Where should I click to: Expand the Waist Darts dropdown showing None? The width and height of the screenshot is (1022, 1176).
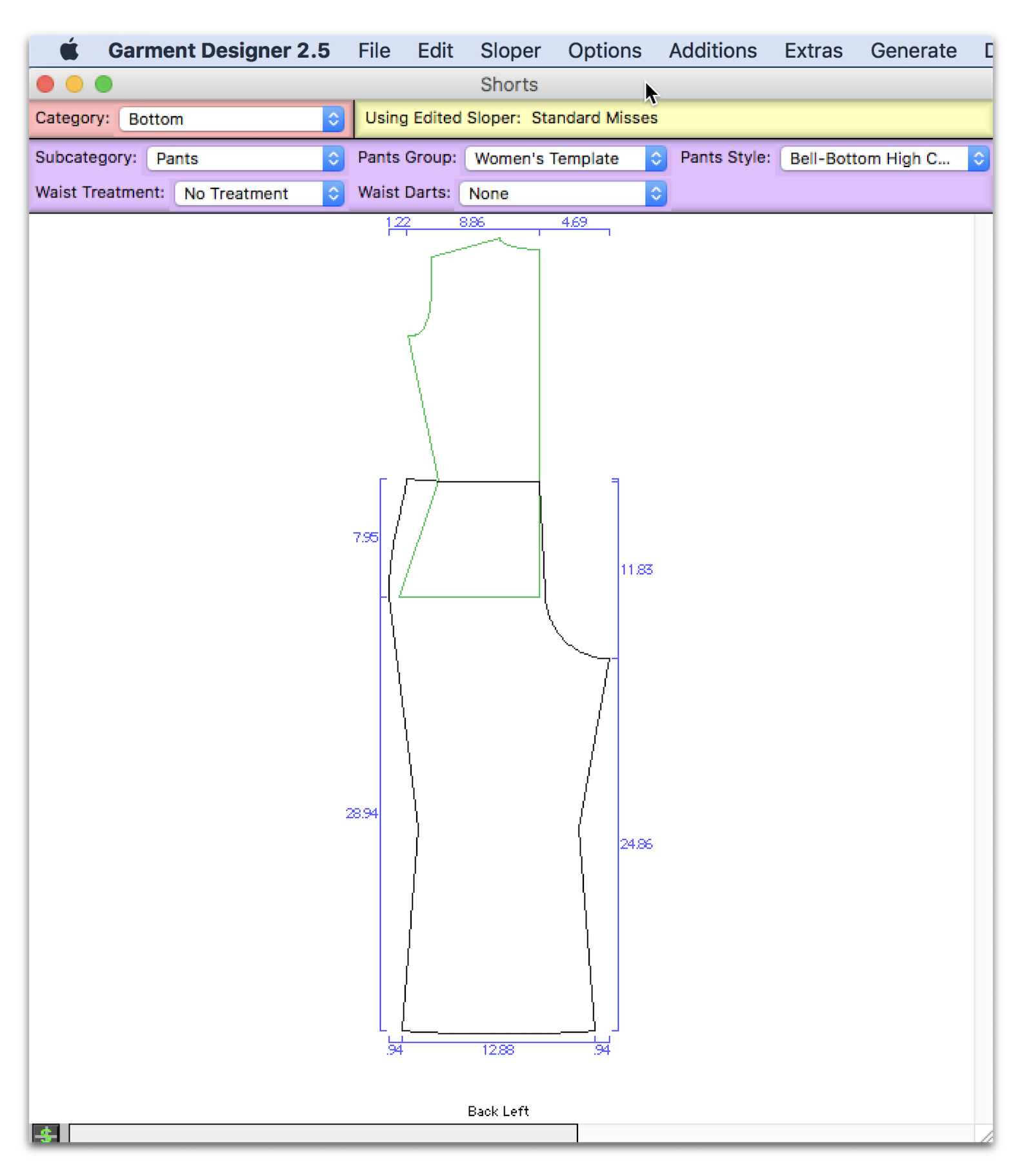[563, 194]
